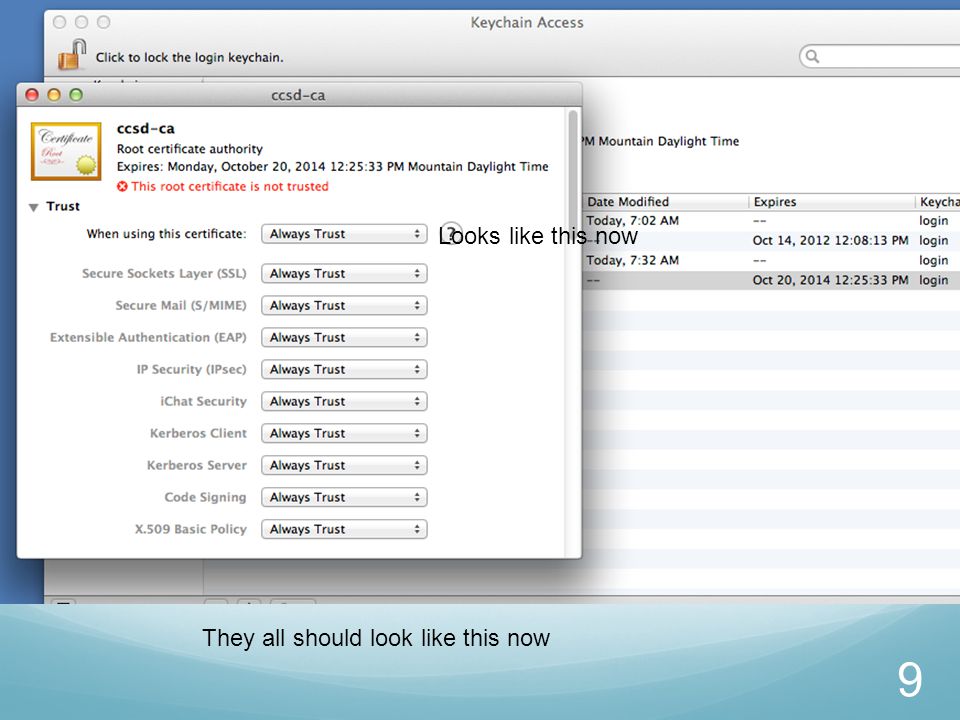Image resolution: width=960 pixels, height=720 pixels.
Task: Select the row expiring Oct 14, 2012 12:08:13 PM
Action: pos(771,241)
